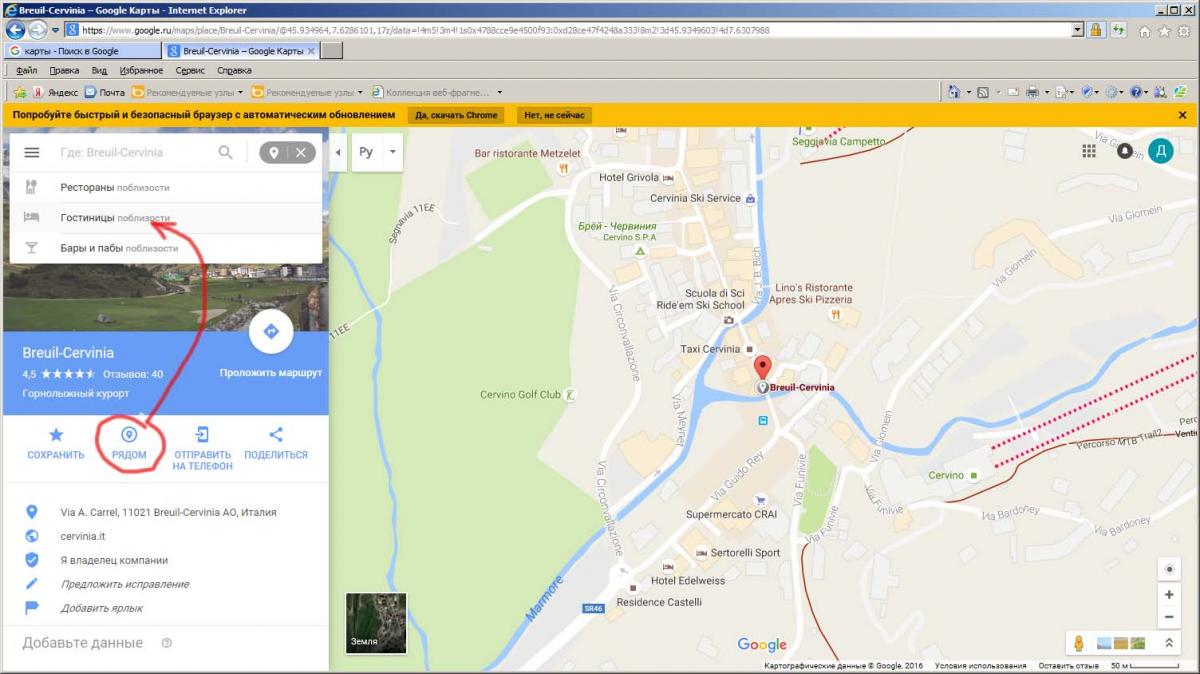Click the print icon in command bar
1200x674 pixels.
pyautogui.click(x=1032, y=92)
